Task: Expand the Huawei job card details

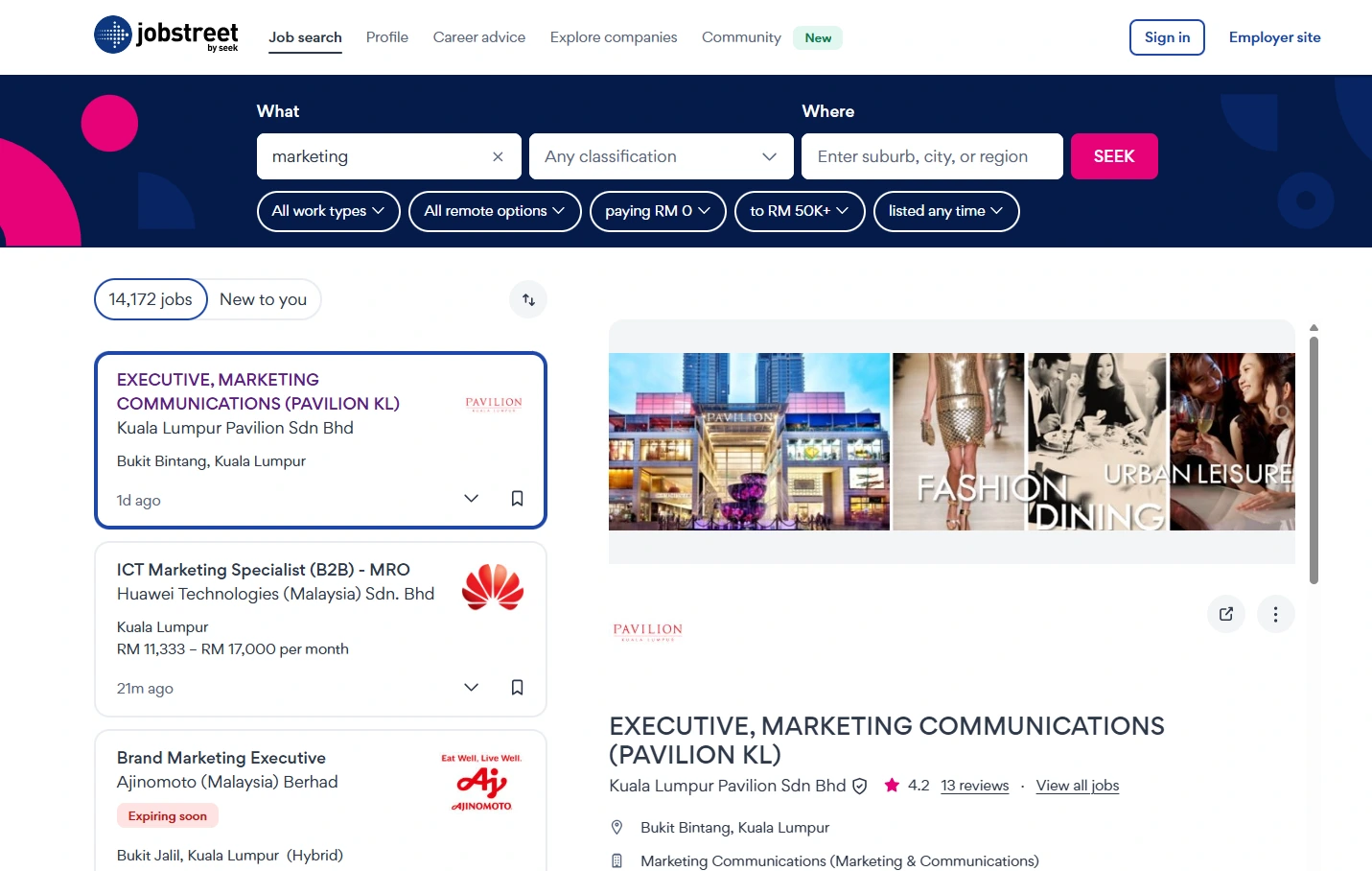Action: pyautogui.click(x=471, y=688)
